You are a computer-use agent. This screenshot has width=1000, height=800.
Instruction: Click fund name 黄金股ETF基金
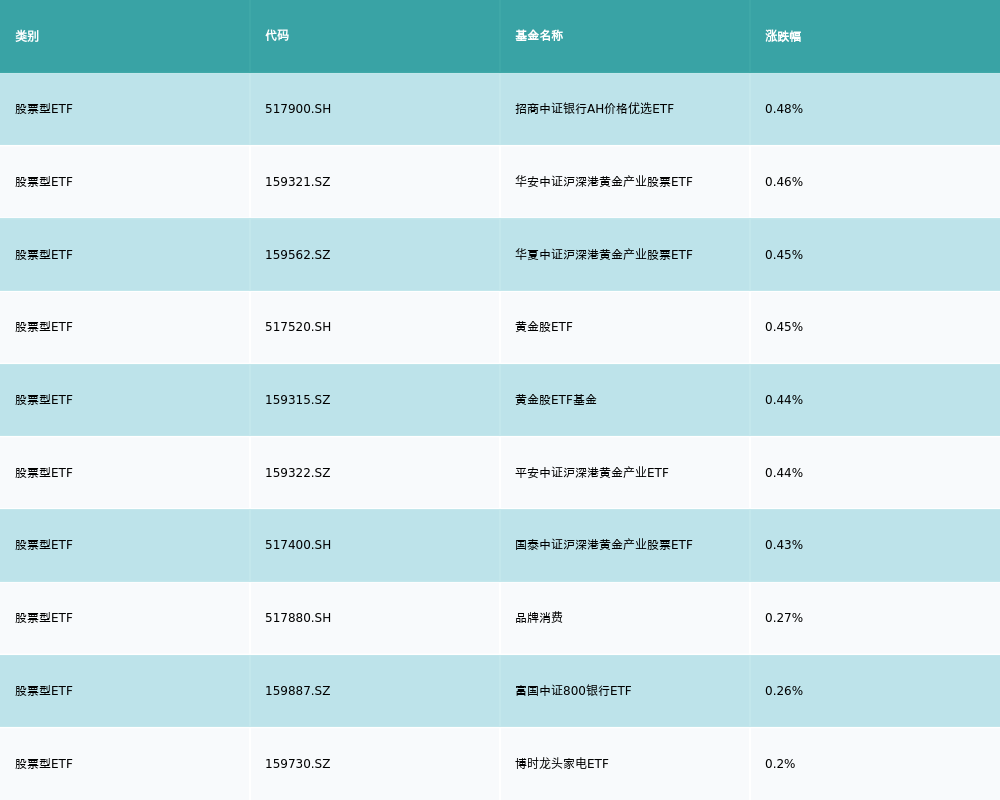point(556,400)
